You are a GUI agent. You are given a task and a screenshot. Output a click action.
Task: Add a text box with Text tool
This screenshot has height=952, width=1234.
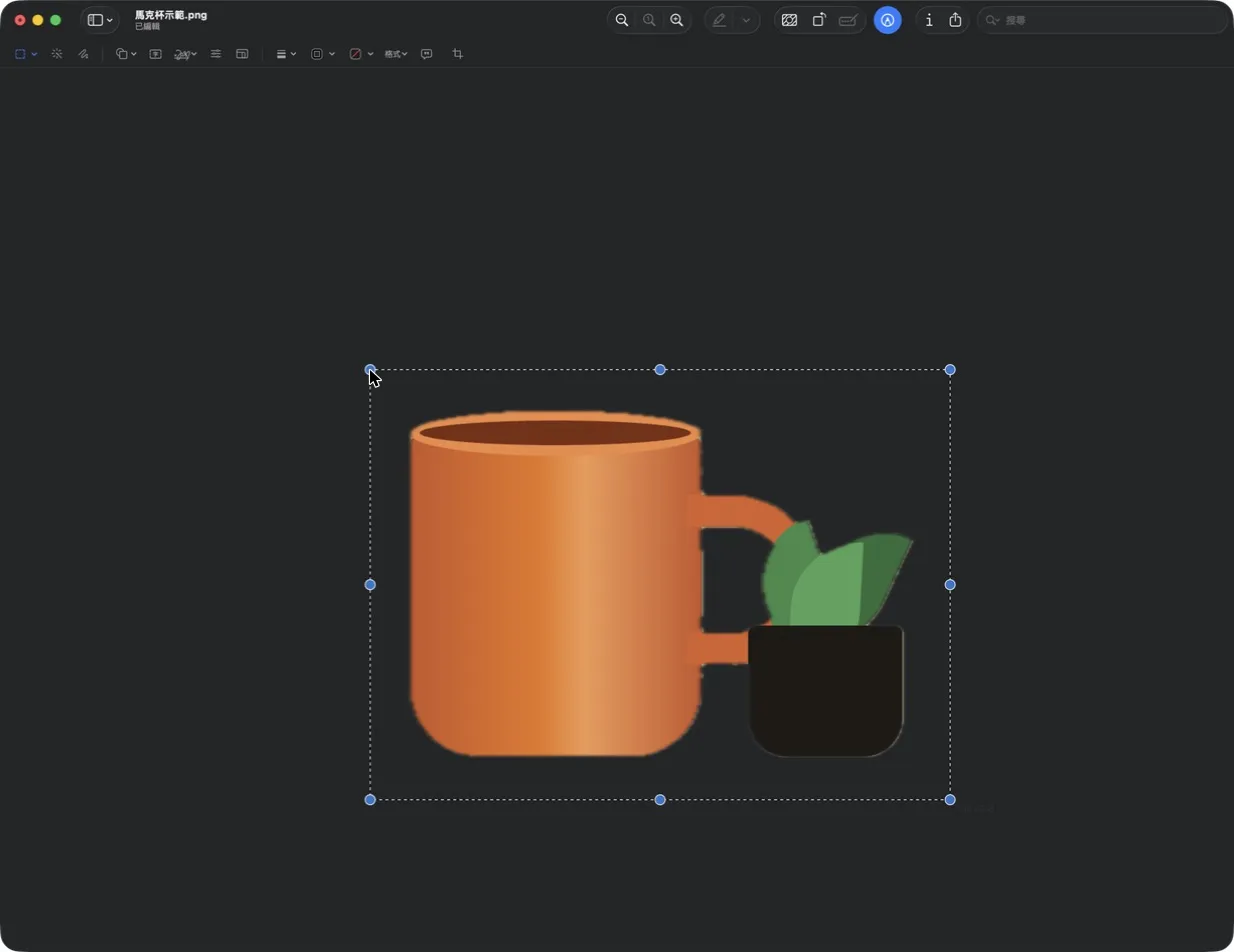pyautogui.click(x=156, y=54)
